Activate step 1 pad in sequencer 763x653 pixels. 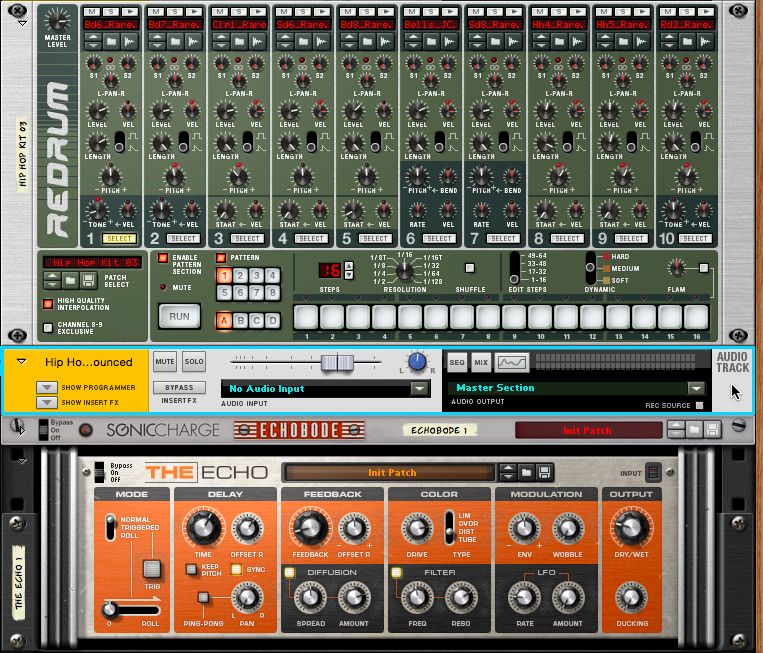pyautogui.click(x=306, y=317)
